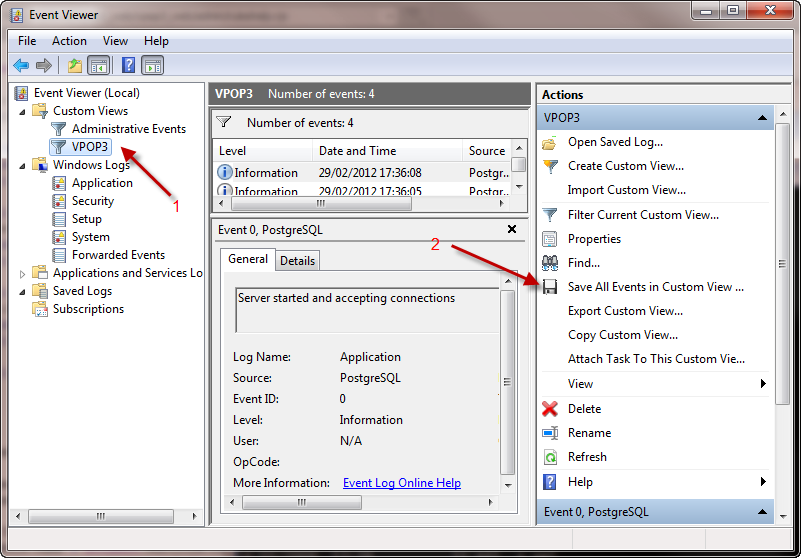Click the event description text box
801x558 pixels.
(367, 310)
